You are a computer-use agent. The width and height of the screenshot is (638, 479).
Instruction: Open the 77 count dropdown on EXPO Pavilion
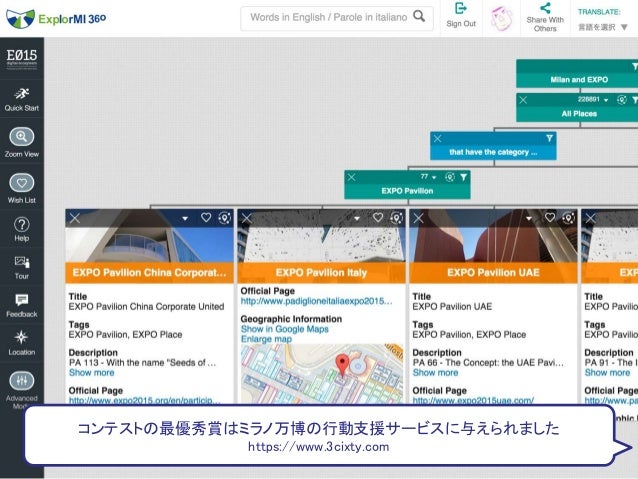tap(428, 177)
